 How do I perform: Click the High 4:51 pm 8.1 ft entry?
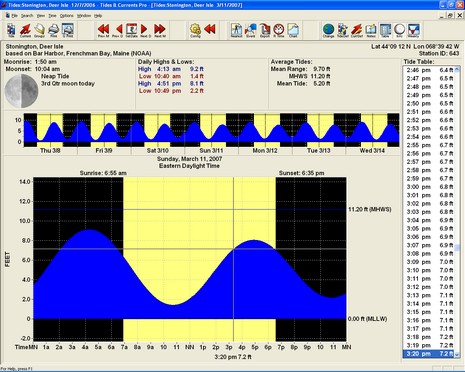point(171,84)
